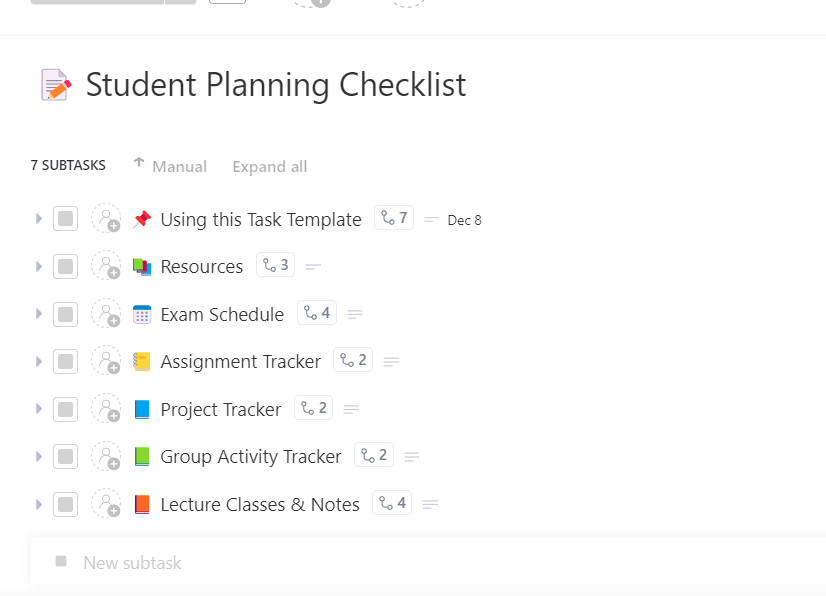Image resolution: width=826 pixels, height=596 pixels.
Task: Click the description icon next to Dec 8
Action: 431,219
